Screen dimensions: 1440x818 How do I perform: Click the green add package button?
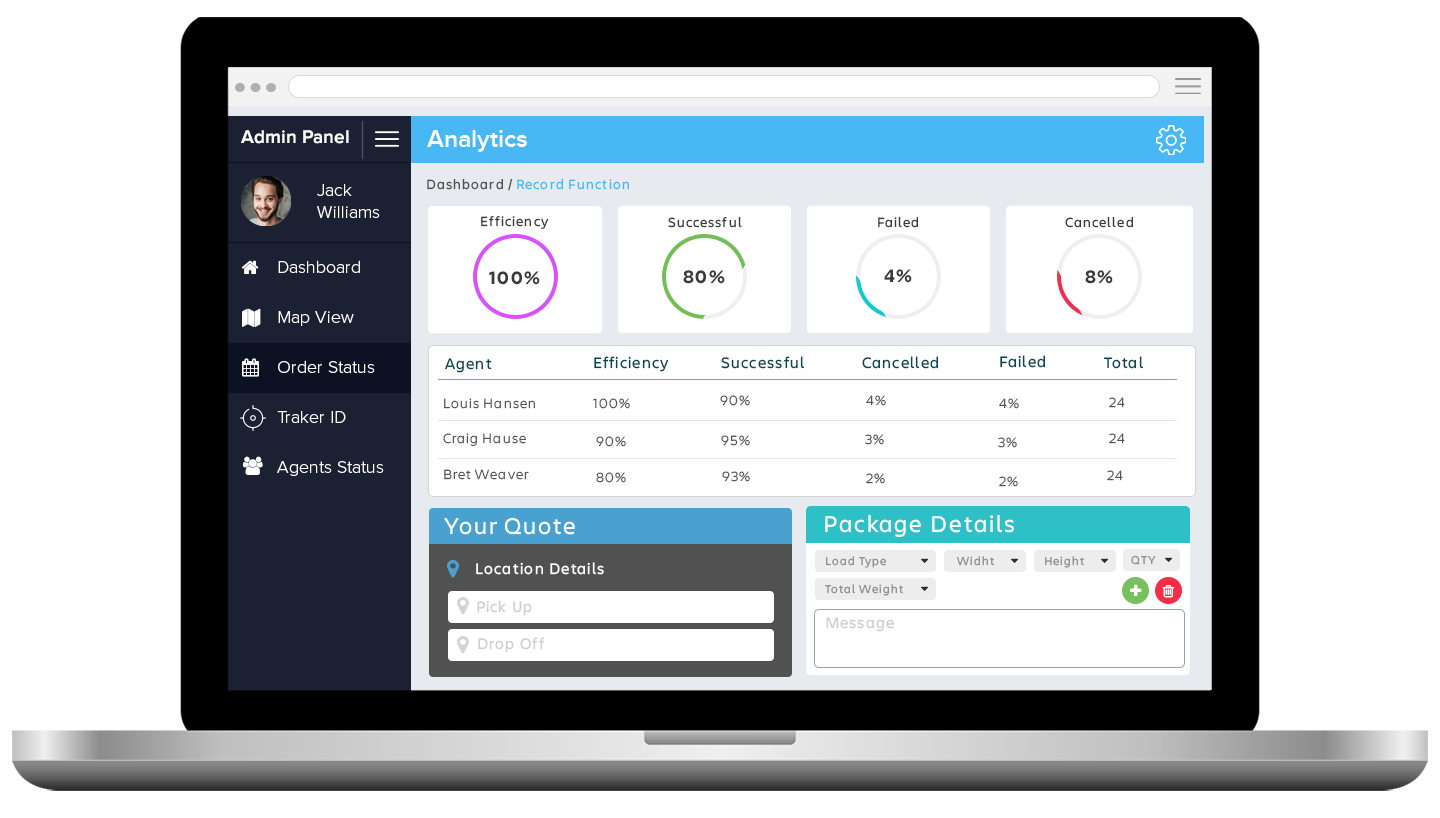coord(1135,591)
